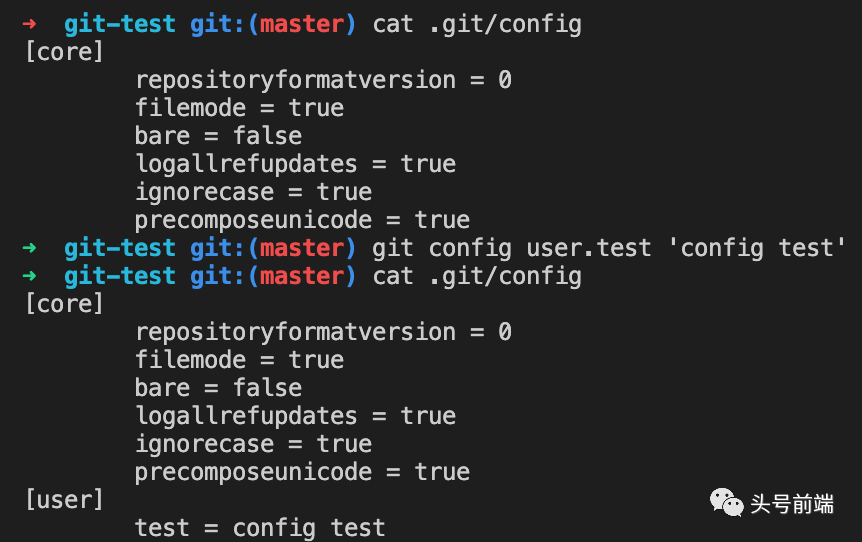Click the red 'master' branch in last prompt

coord(302,276)
